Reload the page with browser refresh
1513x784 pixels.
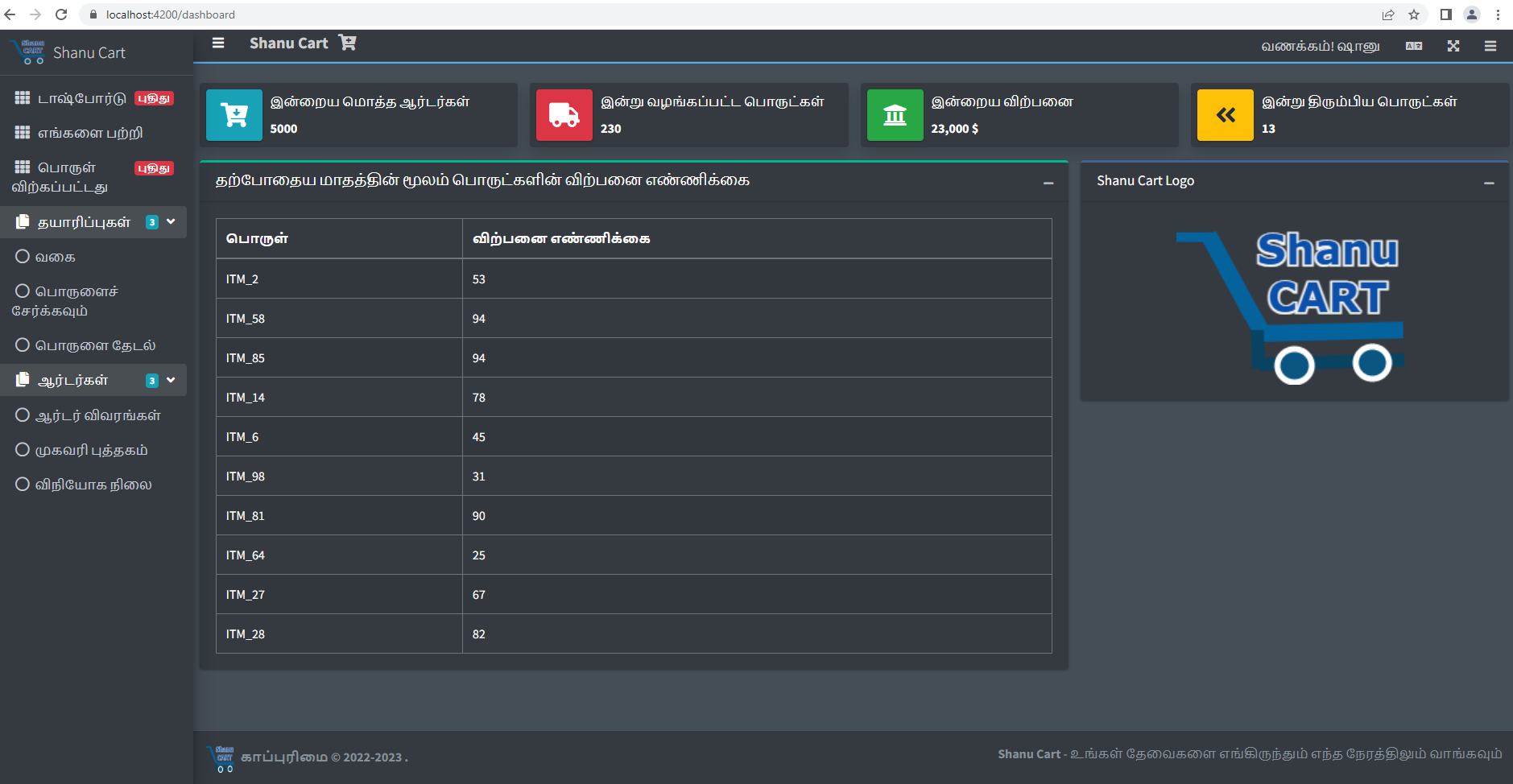61,14
